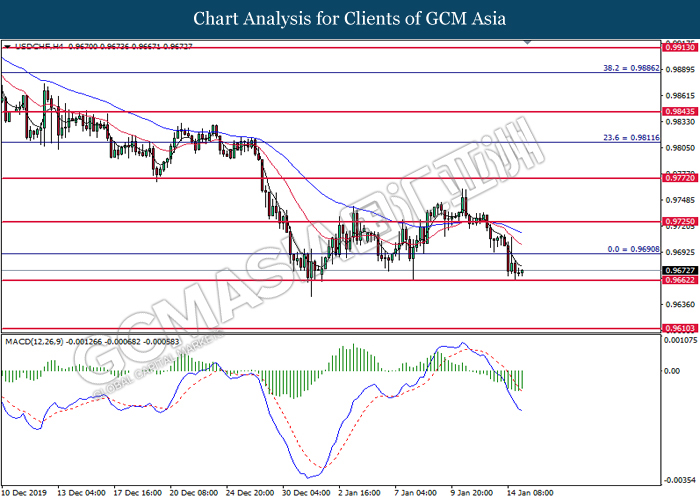Select the Fibonacci label 38.2 = 0.98862
Viewport: 700px width, 500px height.
(x=631, y=68)
